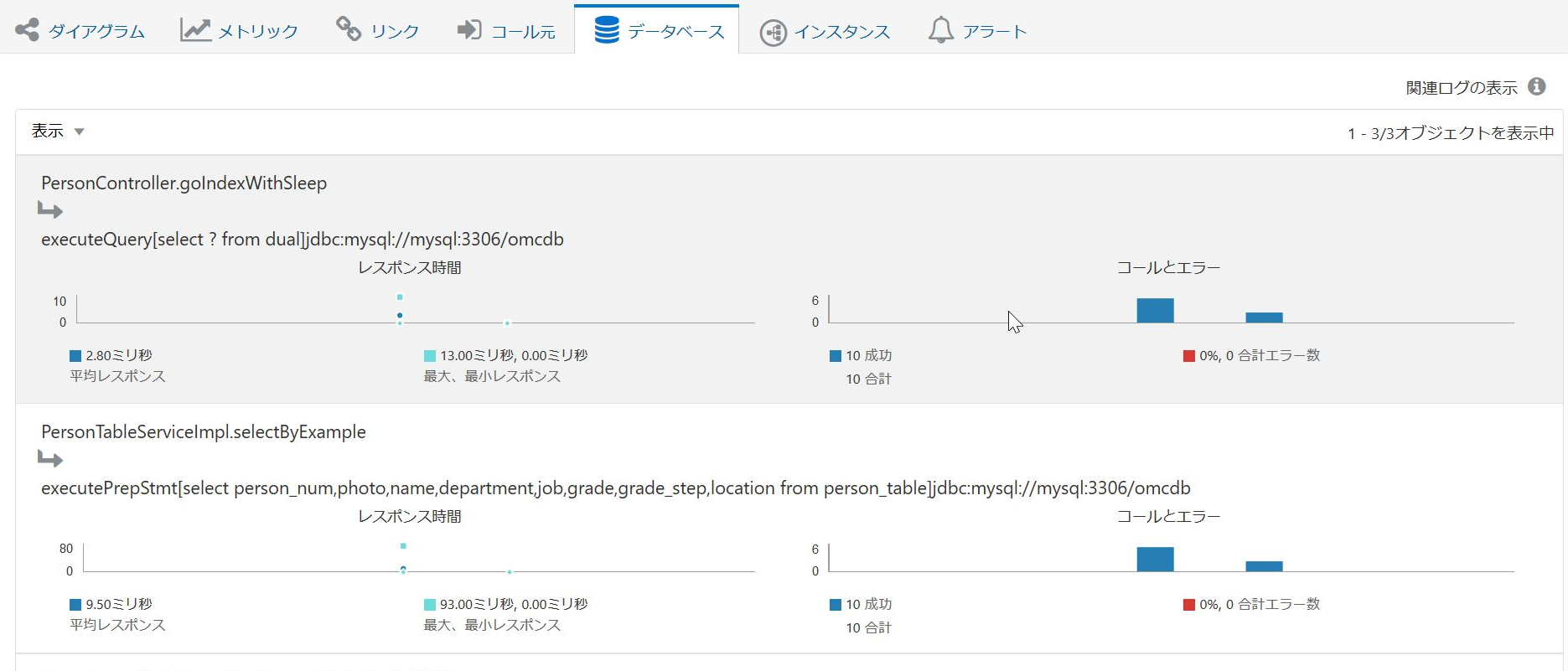Click the red error count swatch in first panel
The image size is (1568, 671).
click(1188, 356)
